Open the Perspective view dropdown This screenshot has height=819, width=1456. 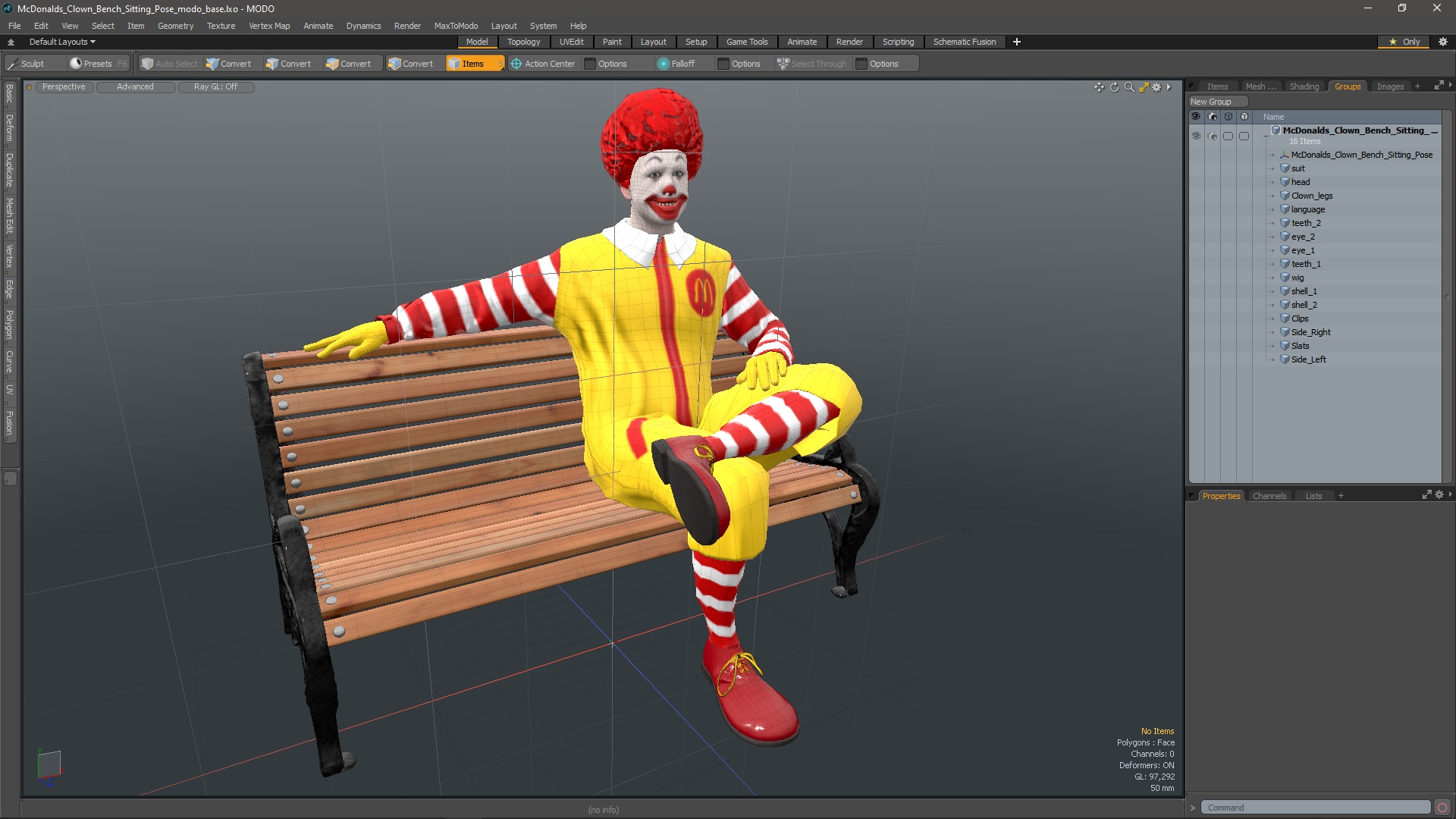tap(64, 87)
